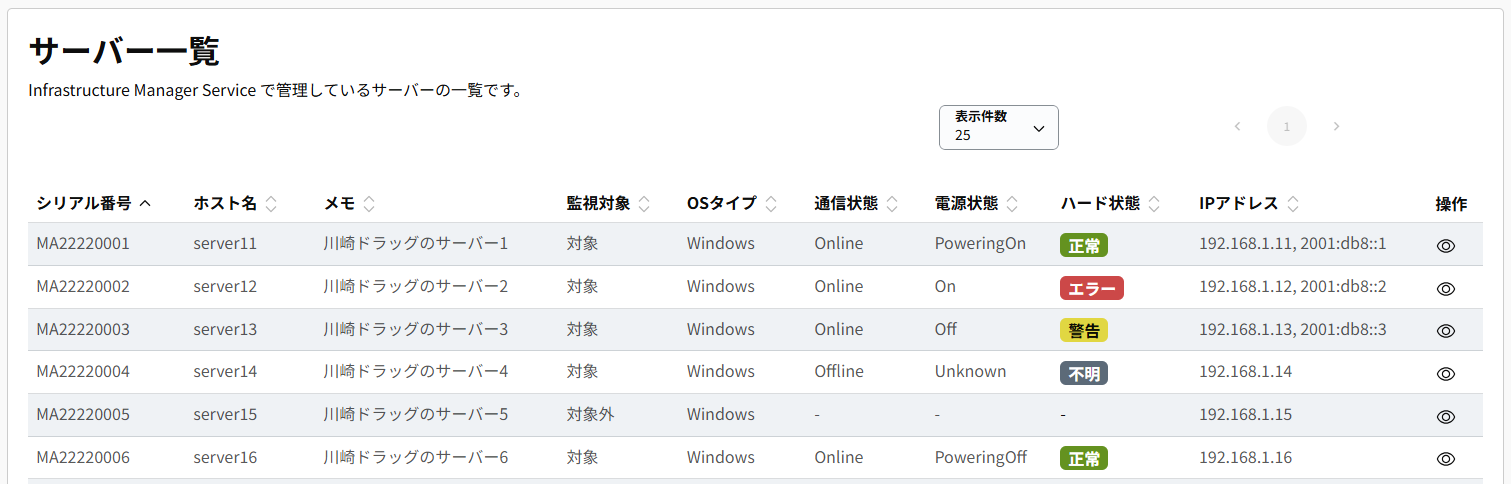
Task: Sort by 電源状態 sort arrows
Action: pyautogui.click(x=1012, y=204)
